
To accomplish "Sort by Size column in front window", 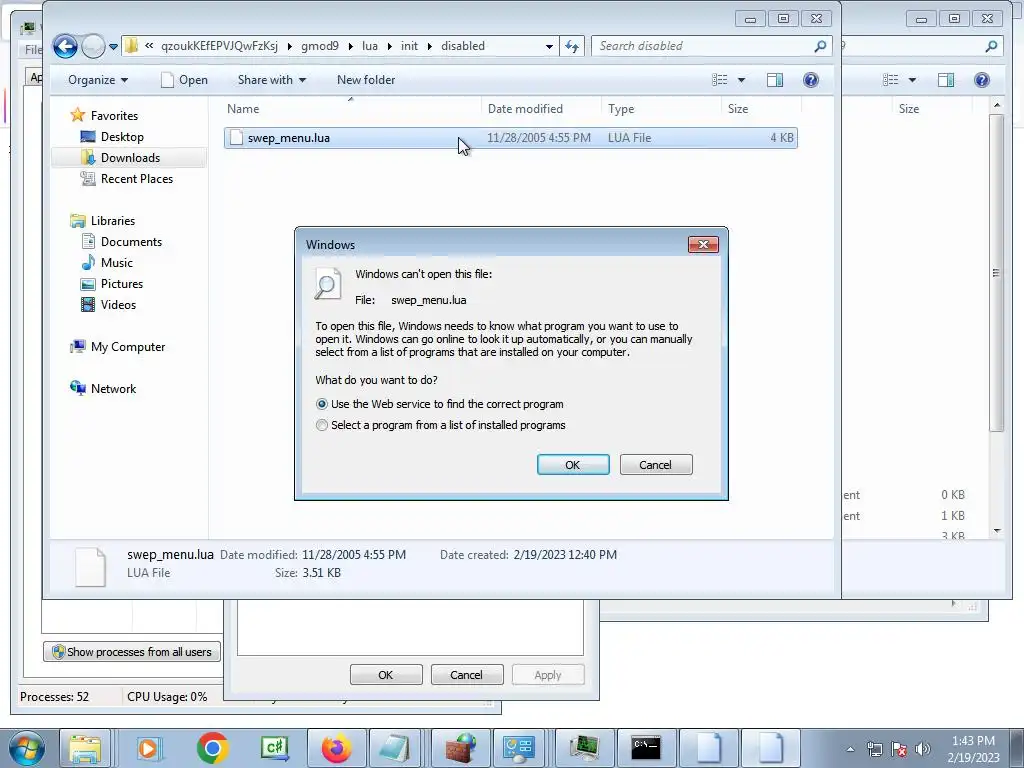I will 761,109.
